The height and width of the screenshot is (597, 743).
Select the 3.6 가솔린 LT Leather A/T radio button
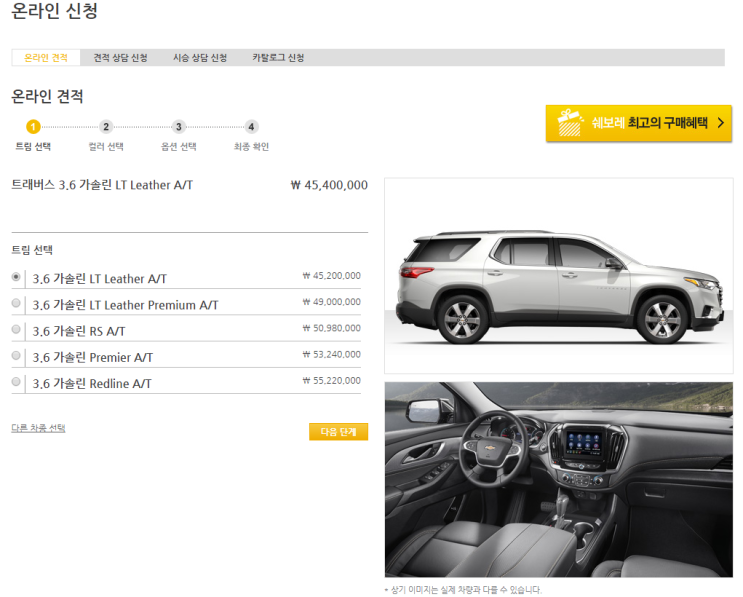[x=16, y=277]
